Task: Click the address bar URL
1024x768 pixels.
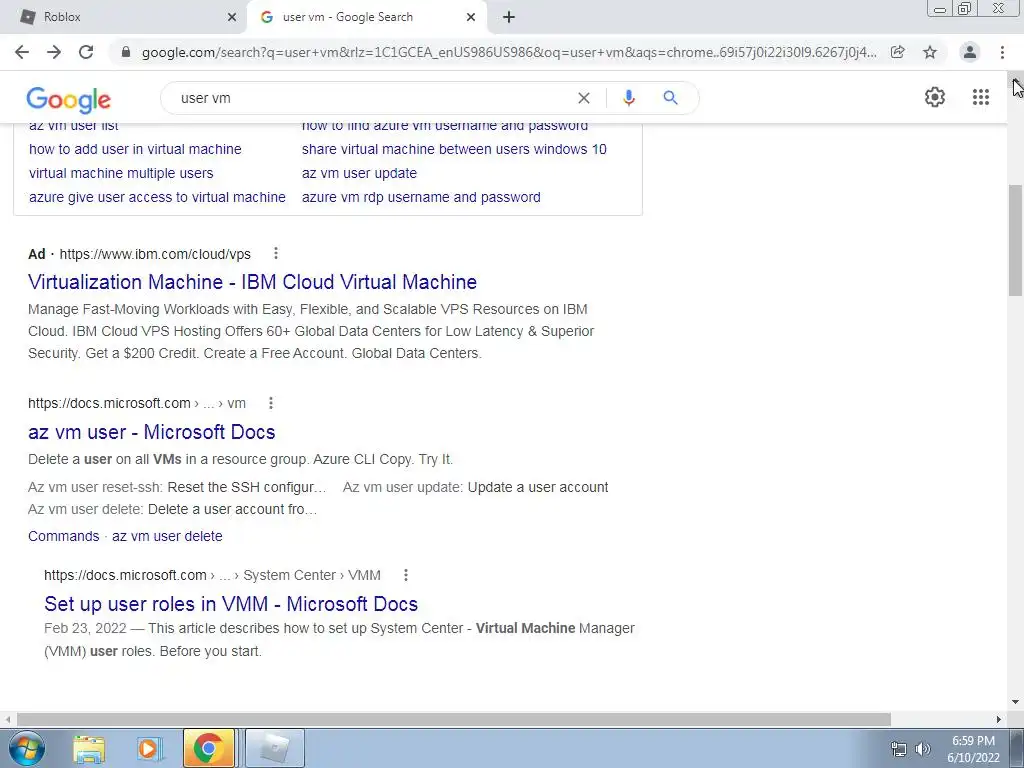Action: 509,52
